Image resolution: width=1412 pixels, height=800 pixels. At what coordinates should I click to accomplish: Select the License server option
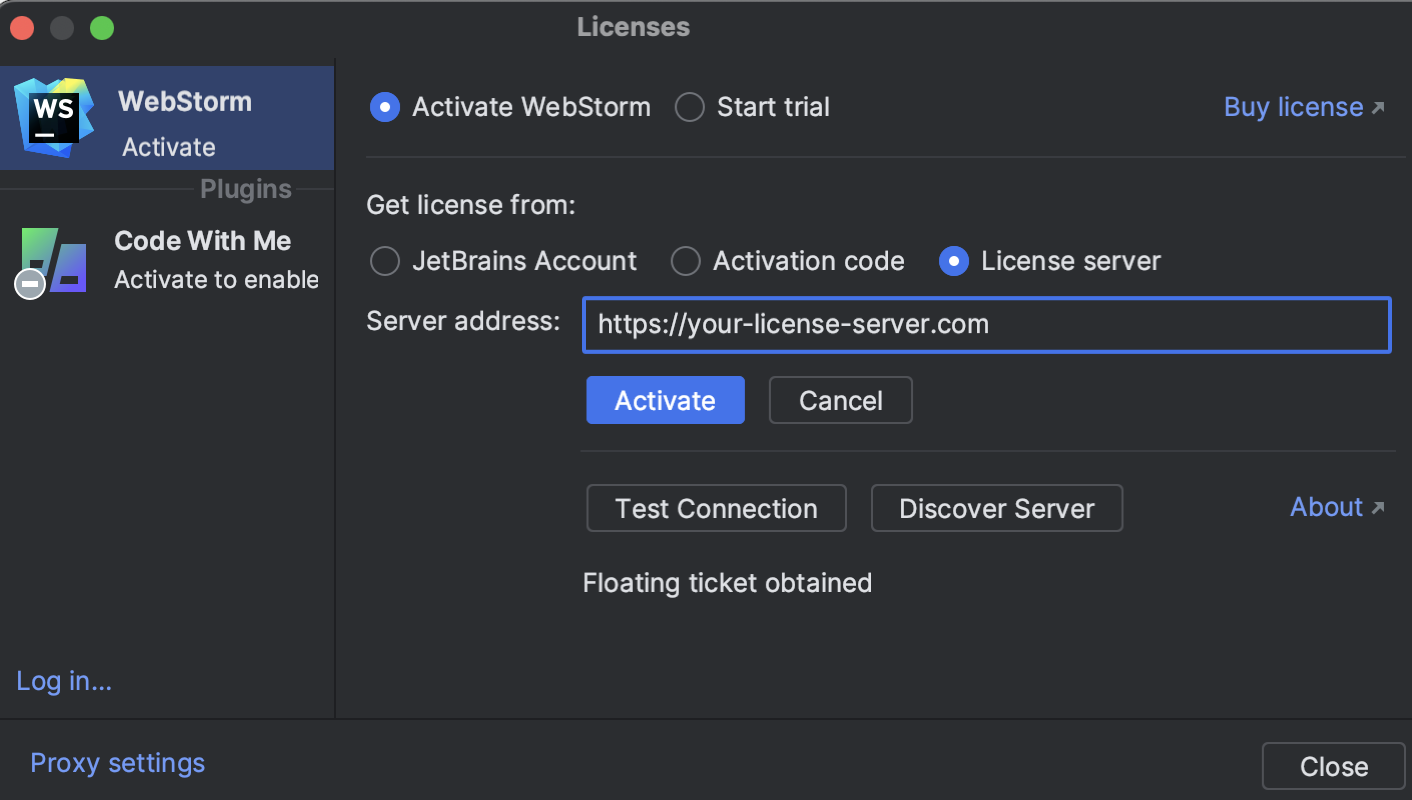point(953,261)
